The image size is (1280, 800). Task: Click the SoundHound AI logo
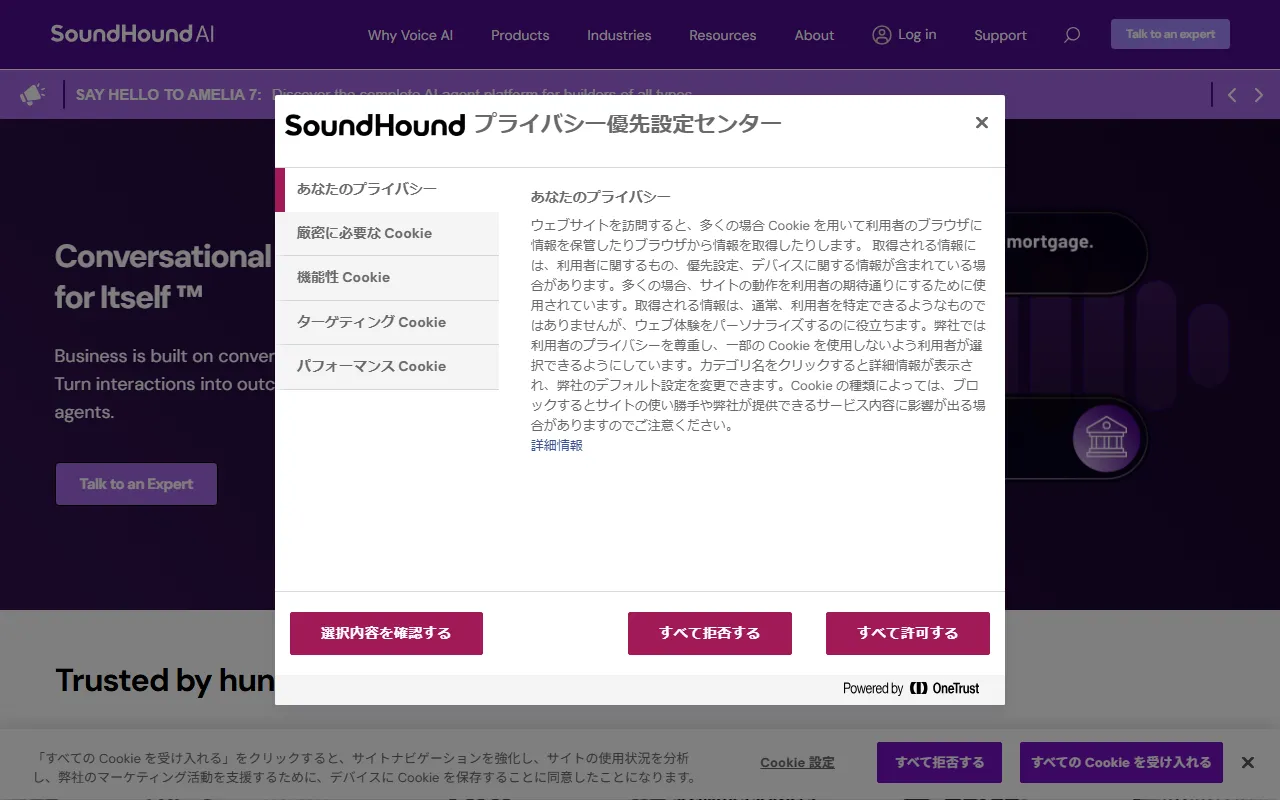pos(131,33)
